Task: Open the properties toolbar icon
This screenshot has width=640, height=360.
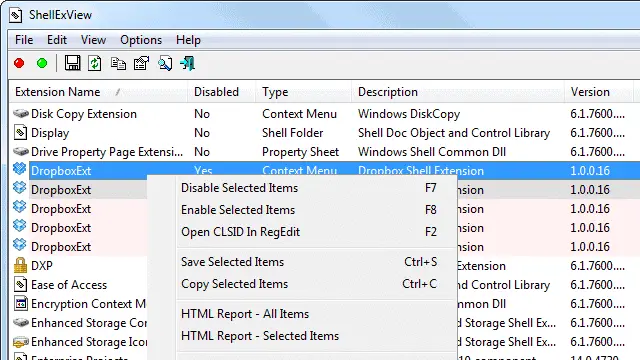Action: point(141,63)
